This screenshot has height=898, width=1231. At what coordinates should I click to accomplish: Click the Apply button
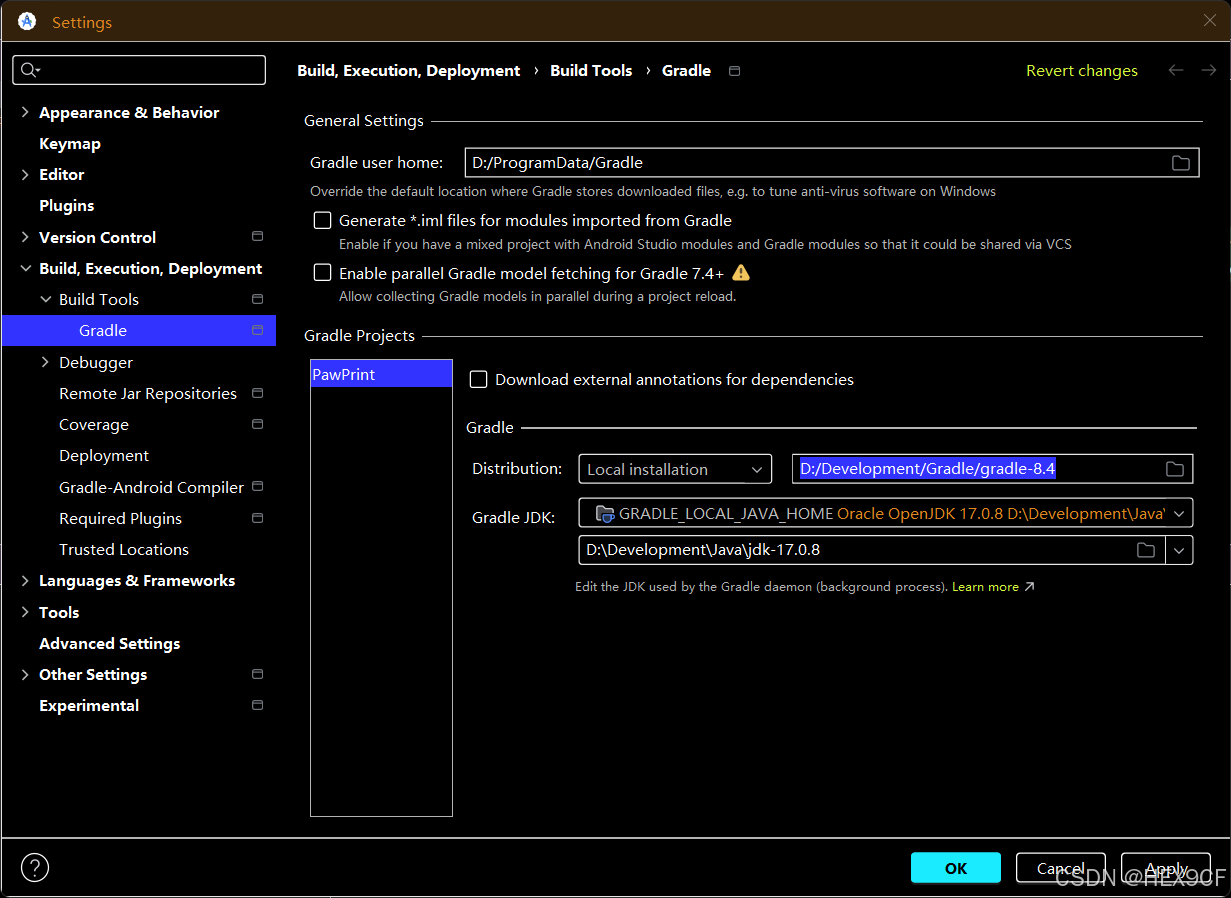(1166, 868)
